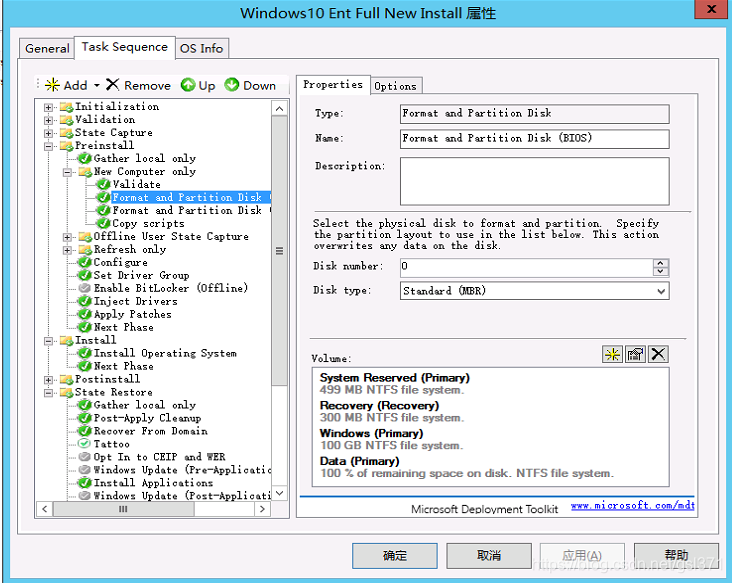The image size is (732, 583).
Task: Select the Copy scripts step
Action: click(x=148, y=224)
